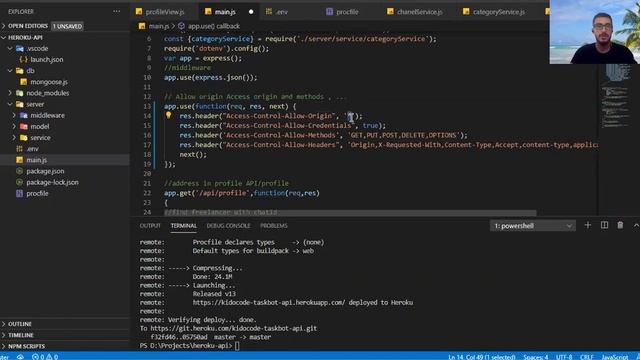Screen dimensions: 640x360
Task: Click the presenter webcam overlay
Action: coord(595,32)
